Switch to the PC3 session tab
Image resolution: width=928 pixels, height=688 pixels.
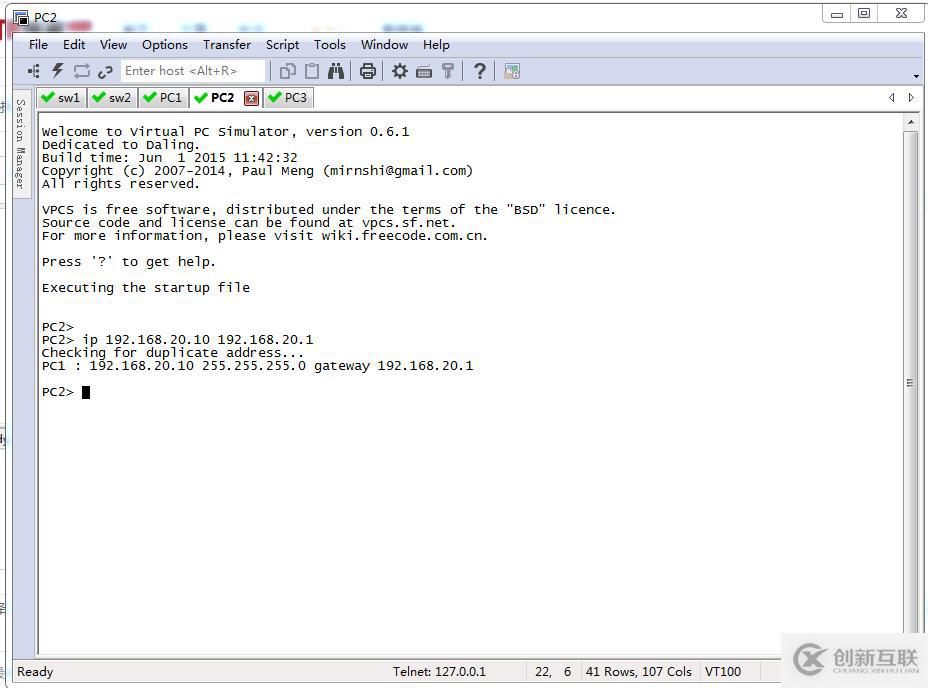[x=288, y=98]
